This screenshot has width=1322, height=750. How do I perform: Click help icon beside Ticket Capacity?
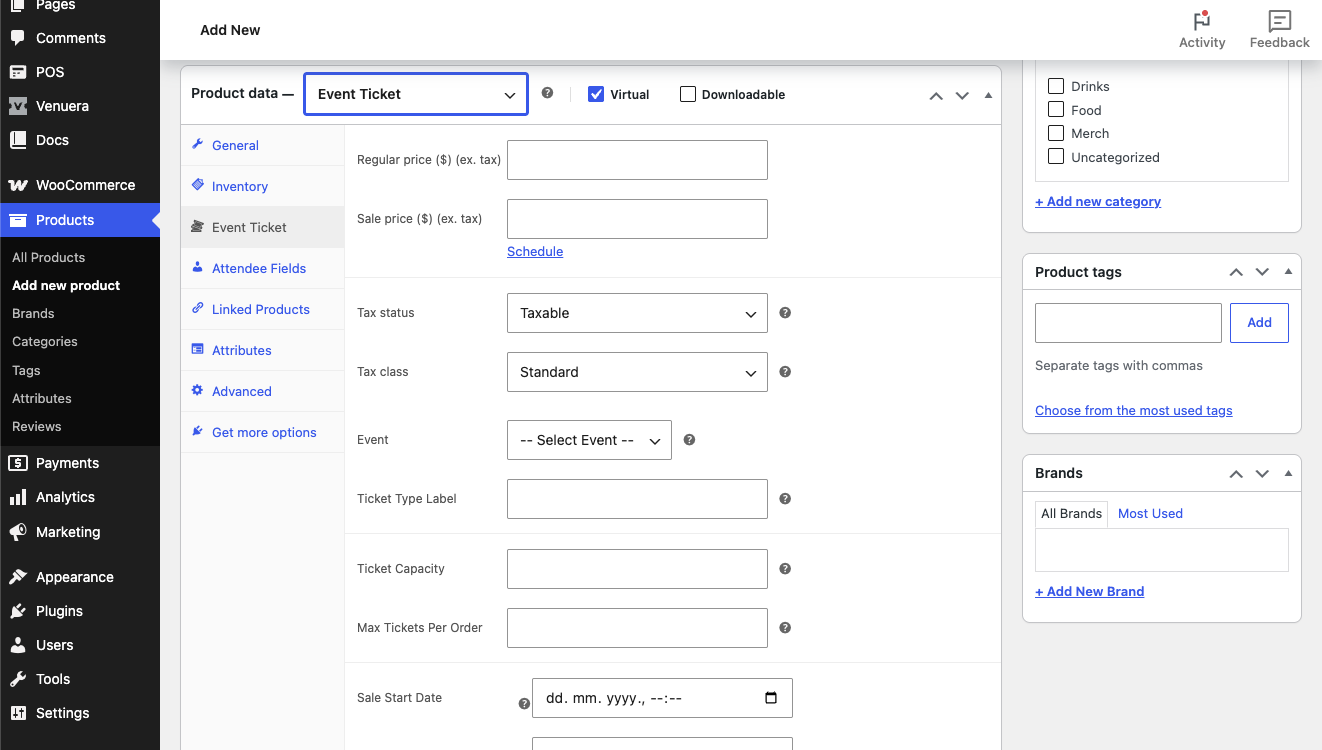pyautogui.click(x=785, y=568)
